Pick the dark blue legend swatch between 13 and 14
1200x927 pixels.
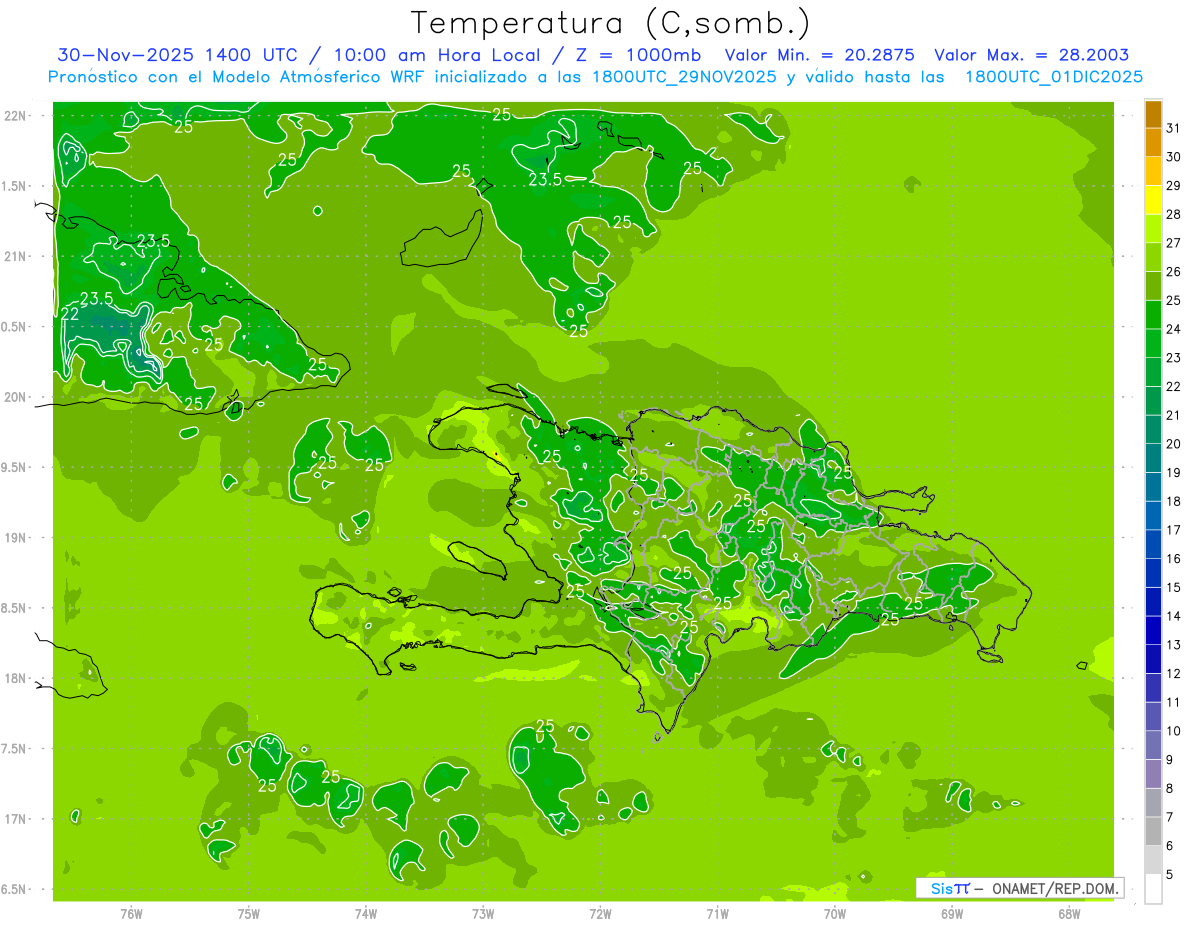point(1153,631)
